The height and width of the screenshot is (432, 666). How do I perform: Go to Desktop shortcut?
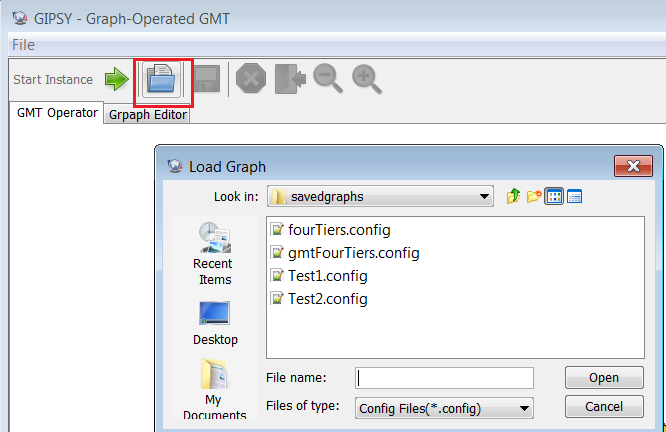[215, 323]
